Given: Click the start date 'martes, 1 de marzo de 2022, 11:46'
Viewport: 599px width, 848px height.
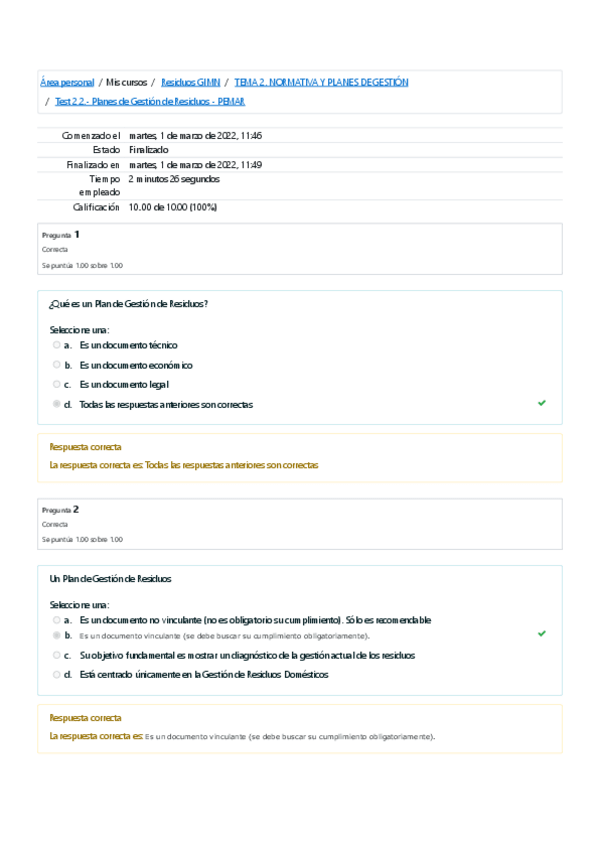Looking at the screenshot, I should click(x=195, y=136).
